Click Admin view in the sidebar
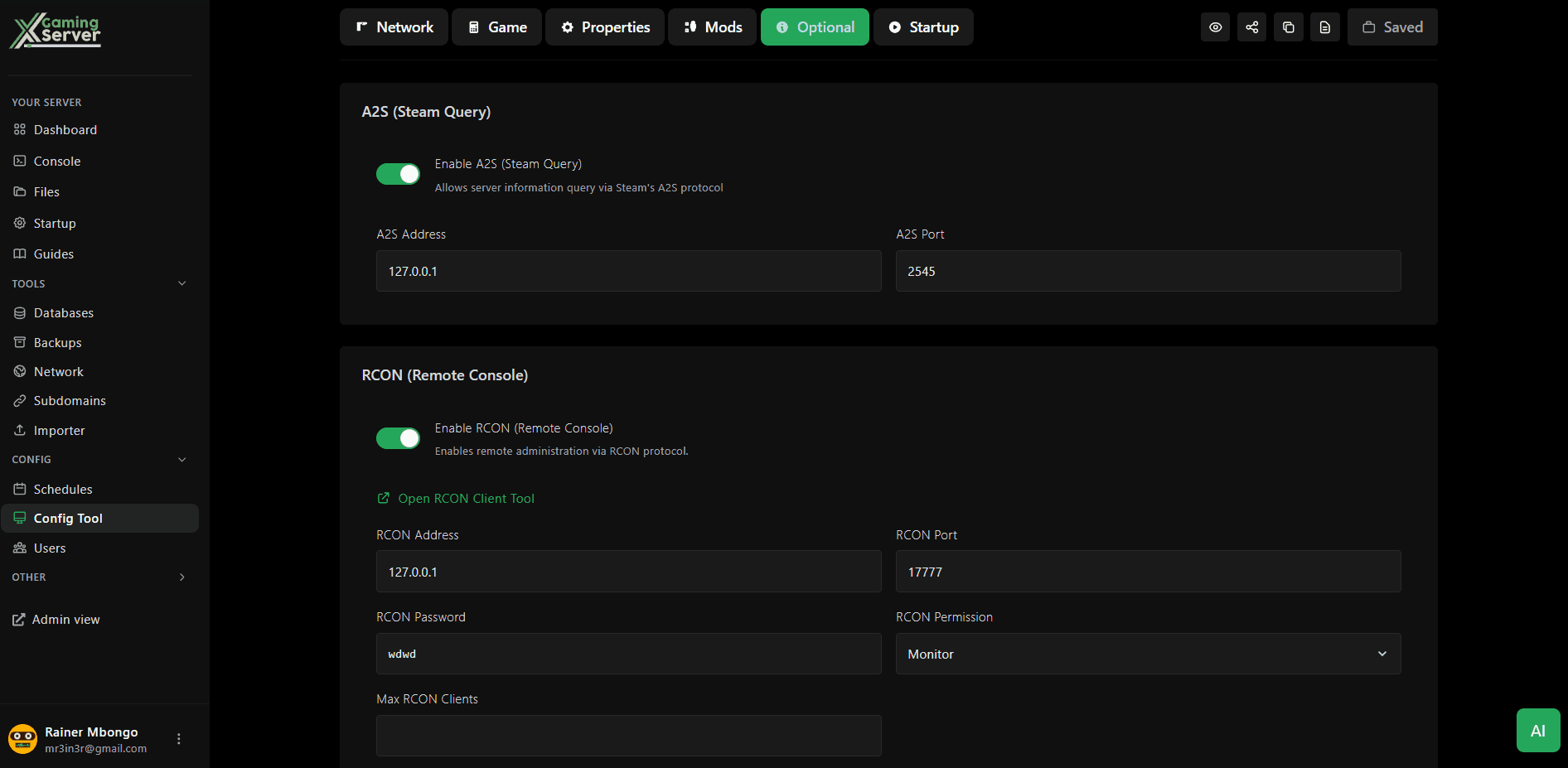This screenshot has width=1568, height=768. pyautogui.click(x=65, y=619)
